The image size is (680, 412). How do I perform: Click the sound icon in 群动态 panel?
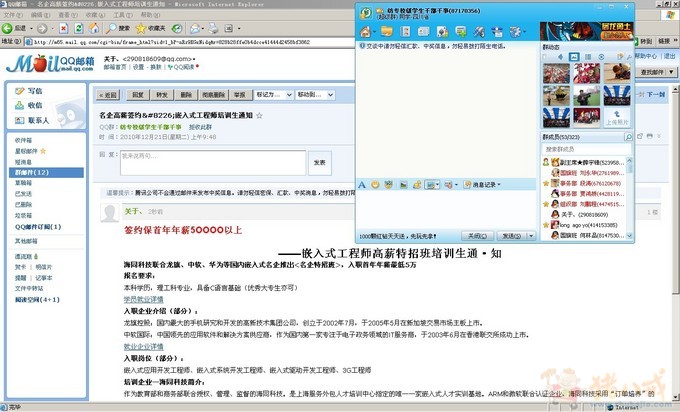(x=560, y=57)
